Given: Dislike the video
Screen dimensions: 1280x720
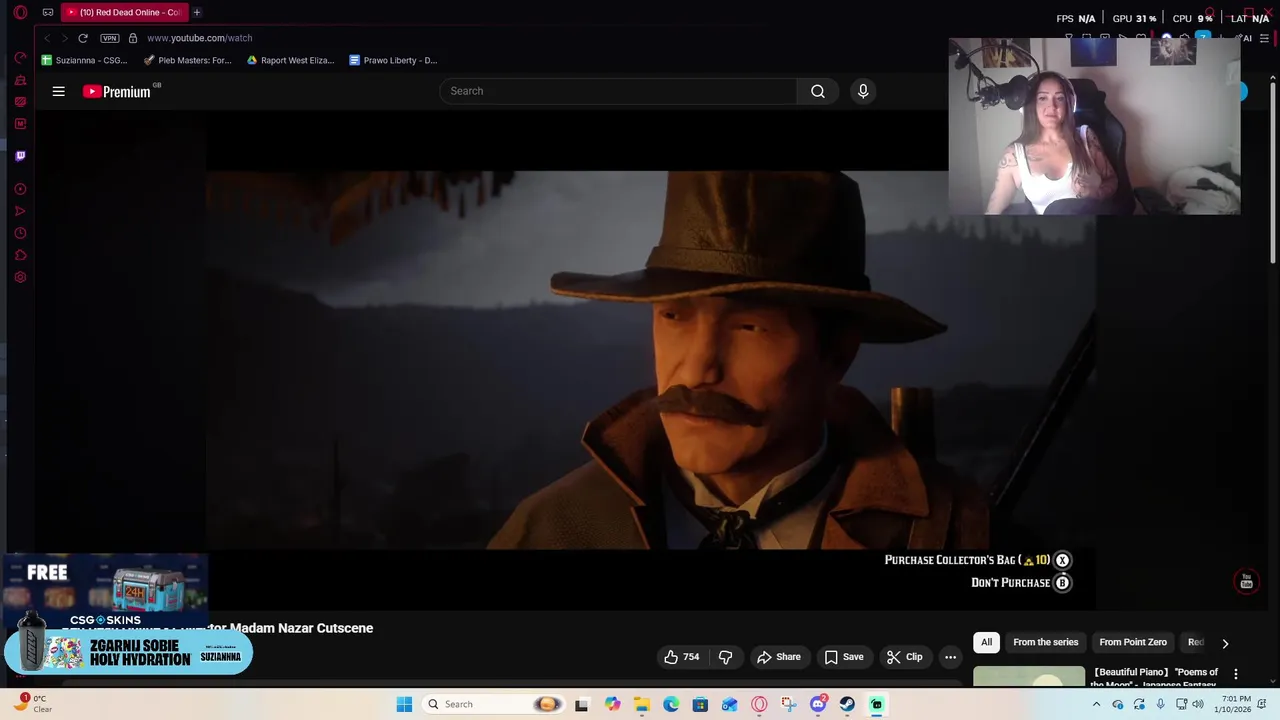Looking at the screenshot, I should (726, 657).
